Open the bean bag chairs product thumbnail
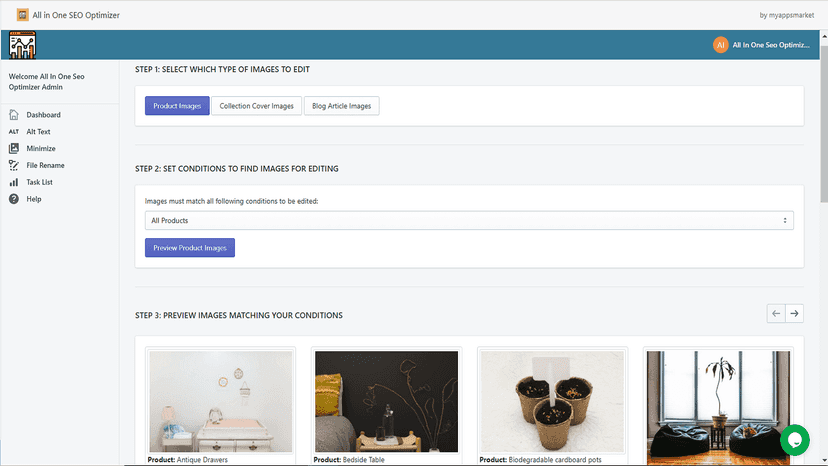This screenshot has height=466, width=828. click(718, 408)
